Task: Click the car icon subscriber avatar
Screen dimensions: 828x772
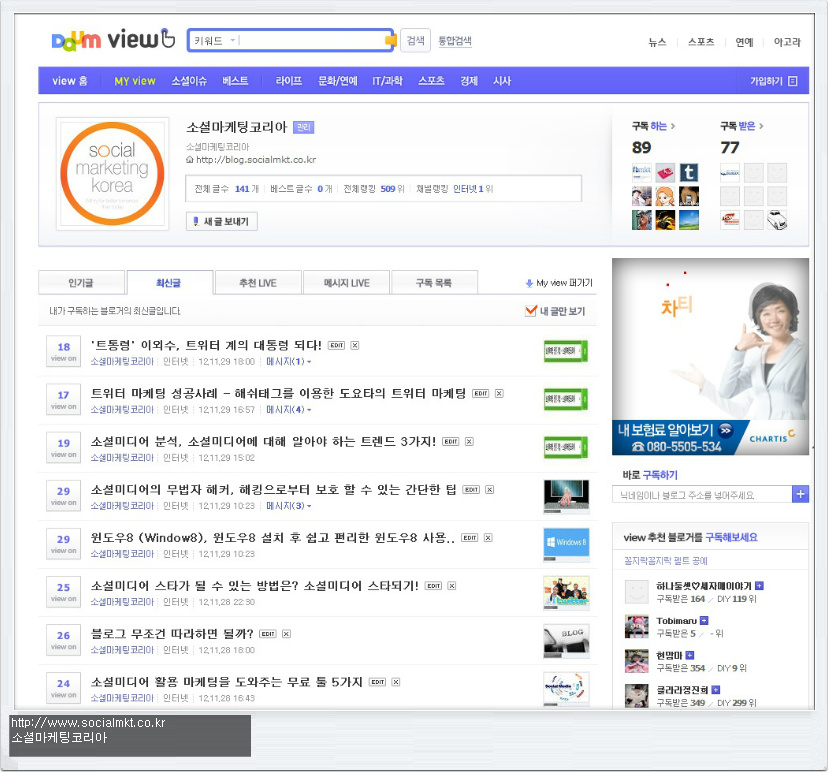Action: pyautogui.click(x=777, y=220)
